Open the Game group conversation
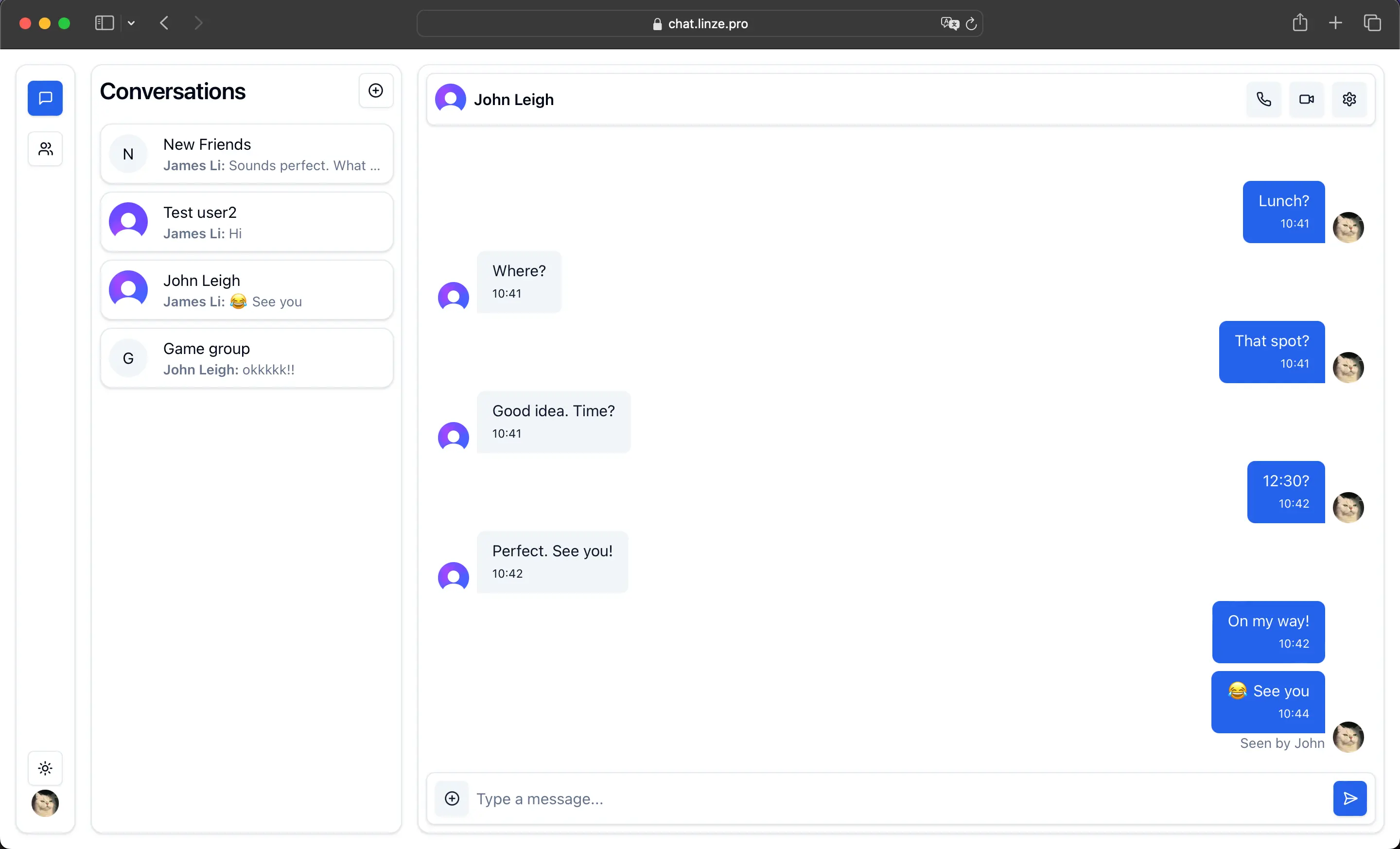This screenshot has height=849, width=1400. coord(246,358)
